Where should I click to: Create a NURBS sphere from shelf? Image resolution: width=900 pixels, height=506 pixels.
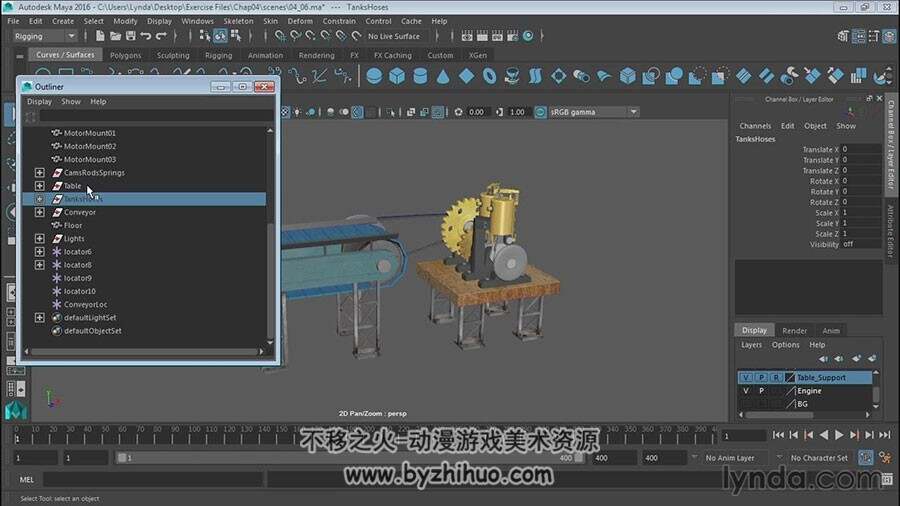tap(374, 76)
